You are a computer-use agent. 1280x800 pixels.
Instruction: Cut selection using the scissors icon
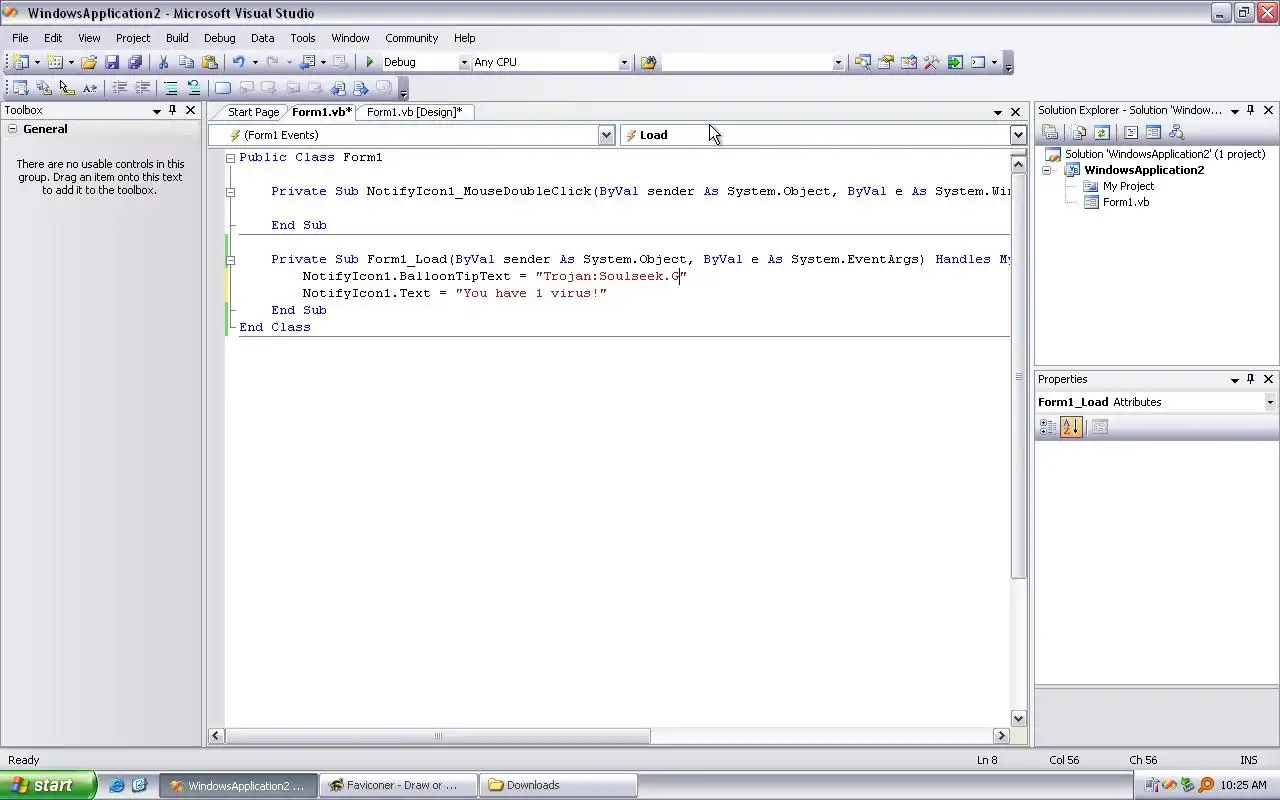(163, 62)
